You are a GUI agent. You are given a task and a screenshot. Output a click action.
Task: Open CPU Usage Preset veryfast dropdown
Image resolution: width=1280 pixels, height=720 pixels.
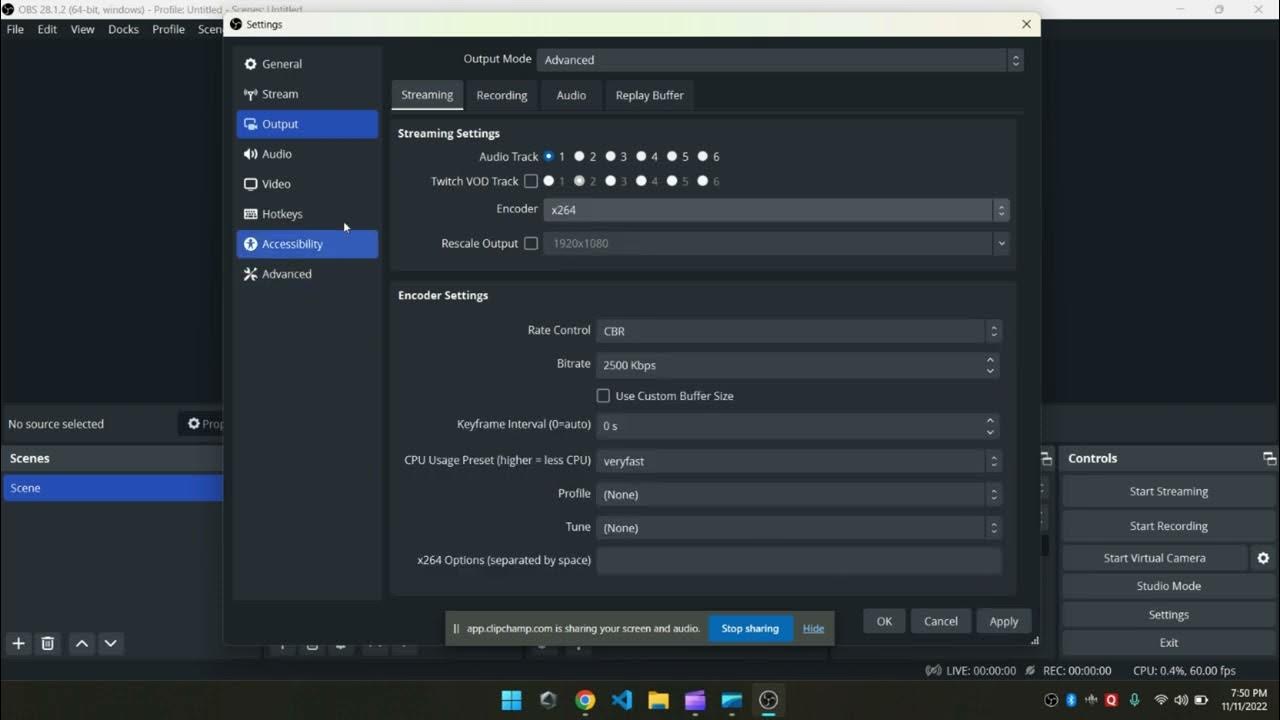(799, 461)
